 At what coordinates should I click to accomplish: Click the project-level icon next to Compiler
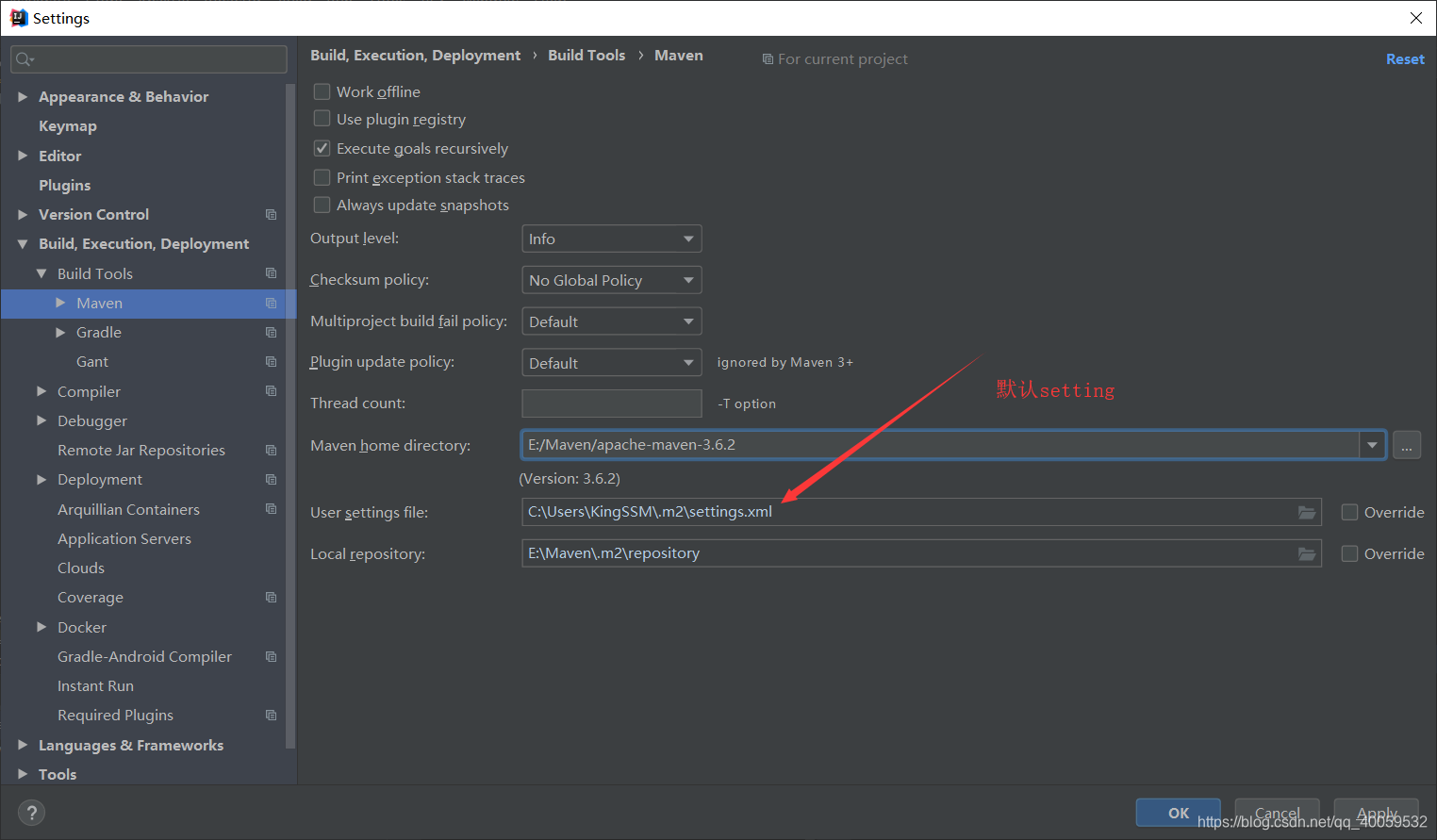point(271,391)
